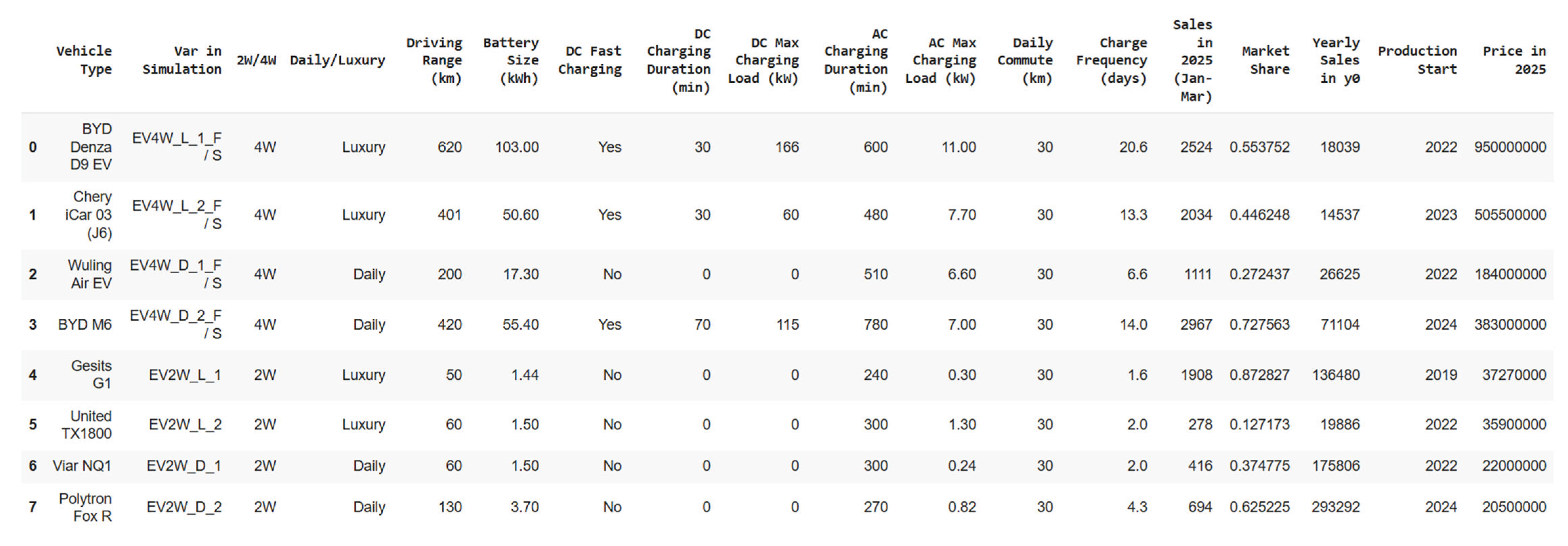Screen dimensions: 1568x546
Task: Click the Charge Frequency (days) header
Action: point(1111,60)
